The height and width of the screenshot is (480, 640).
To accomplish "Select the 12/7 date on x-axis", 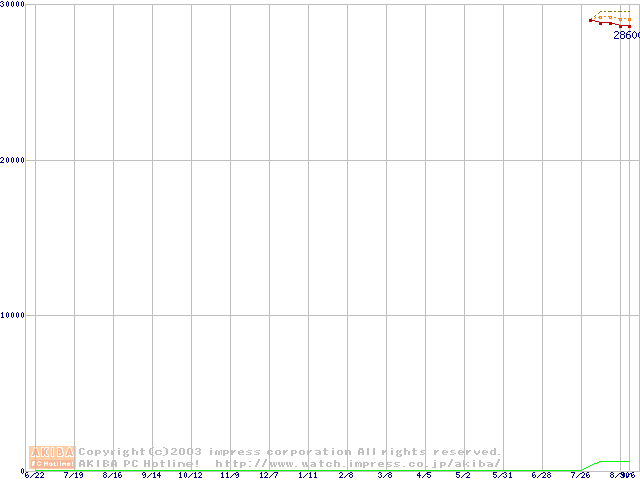I will point(269,475).
